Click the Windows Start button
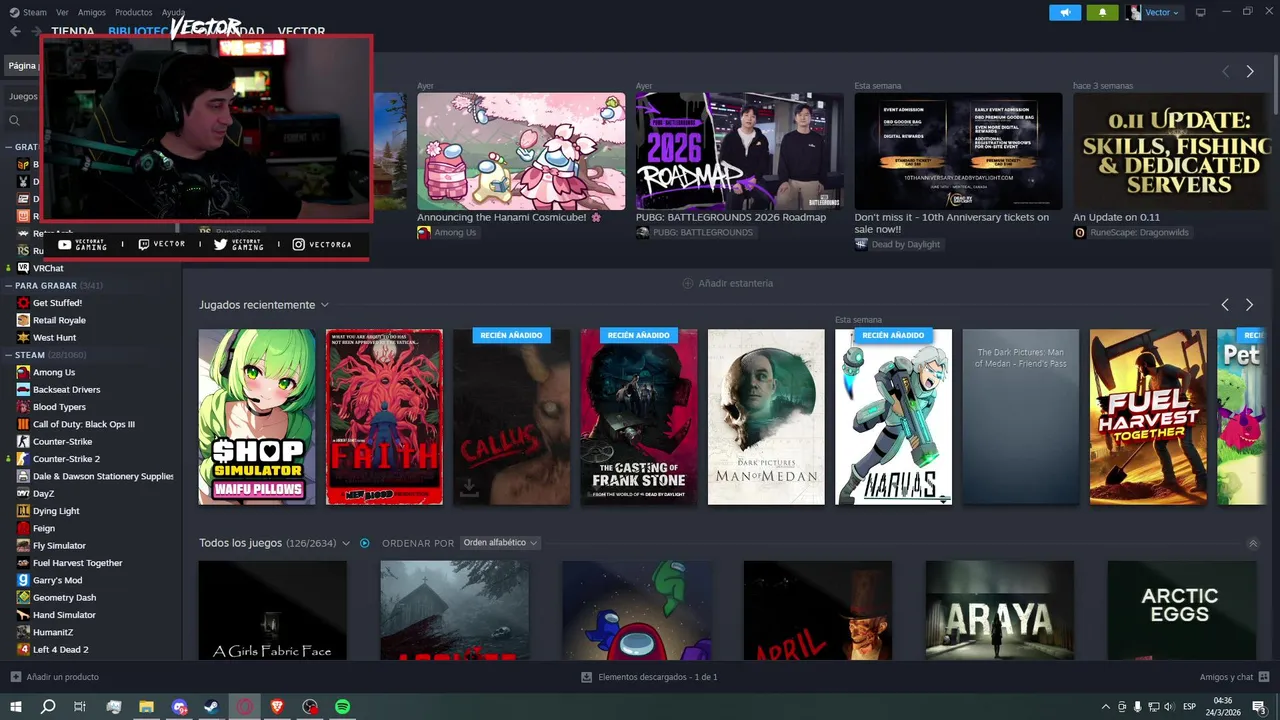The image size is (1280, 720). (15, 707)
